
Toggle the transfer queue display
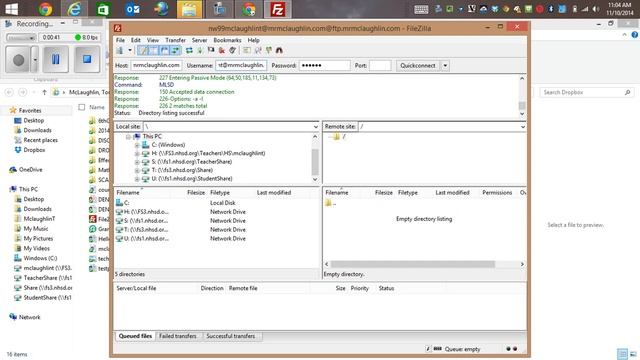pos(175,51)
